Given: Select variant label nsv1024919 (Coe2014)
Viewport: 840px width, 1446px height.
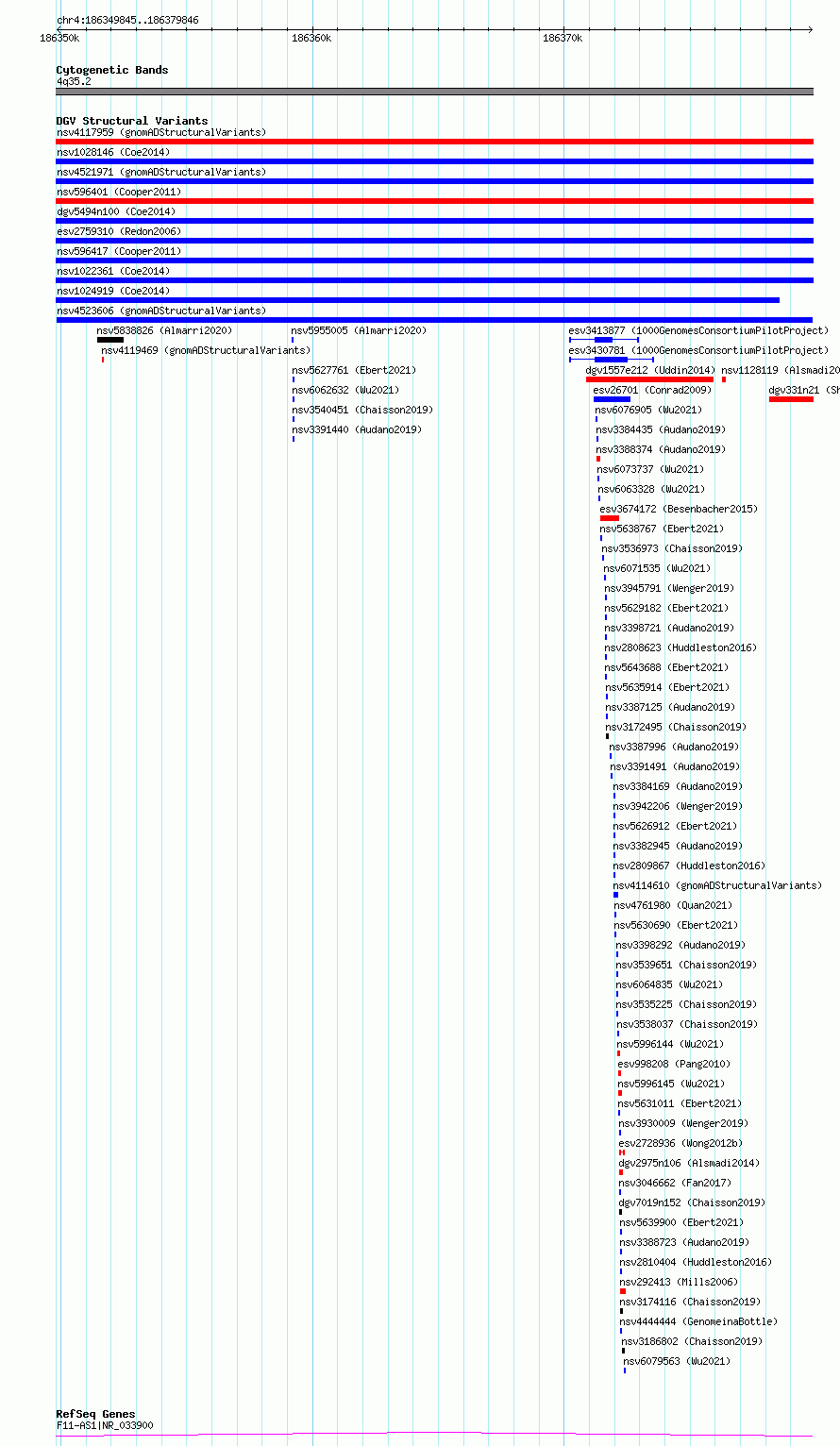Looking at the screenshot, I should click(x=113, y=291).
